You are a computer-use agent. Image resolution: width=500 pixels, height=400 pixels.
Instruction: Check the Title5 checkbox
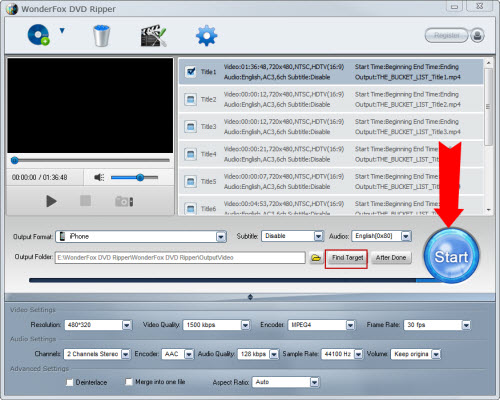191,181
